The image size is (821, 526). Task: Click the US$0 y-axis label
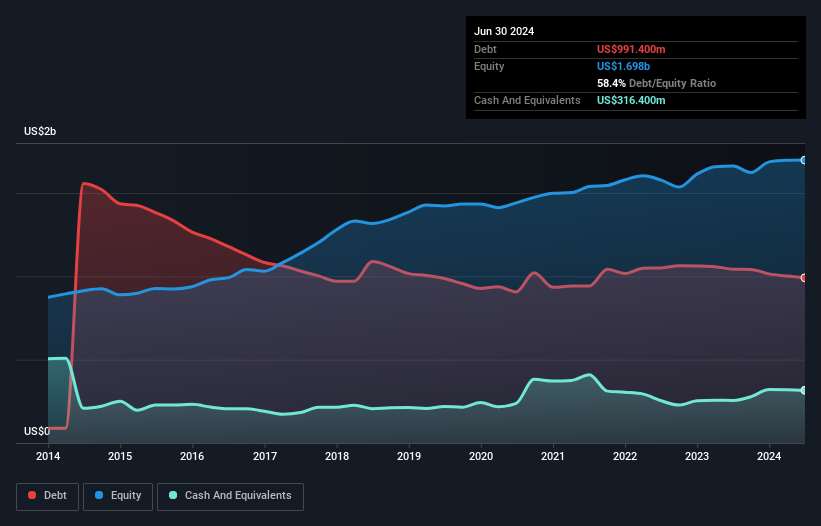coord(37,431)
